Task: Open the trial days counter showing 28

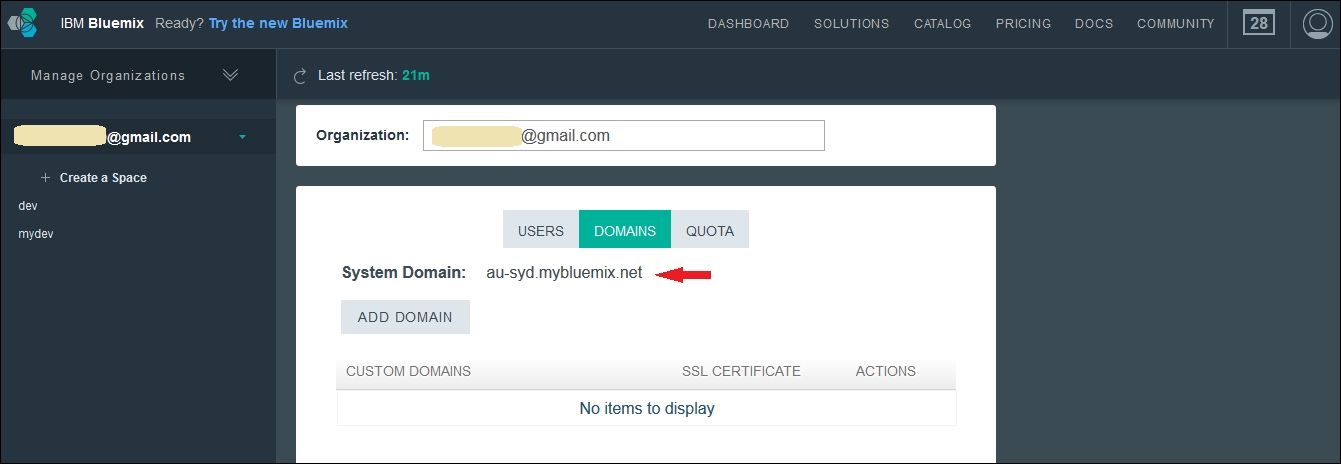Action: point(1259,23)
